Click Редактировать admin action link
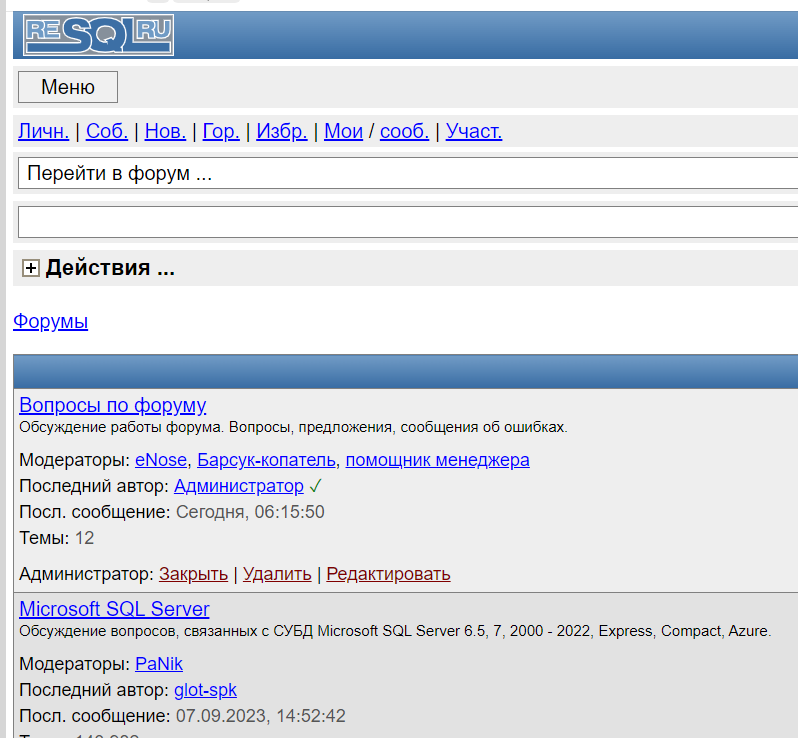 tap(388, 574)
